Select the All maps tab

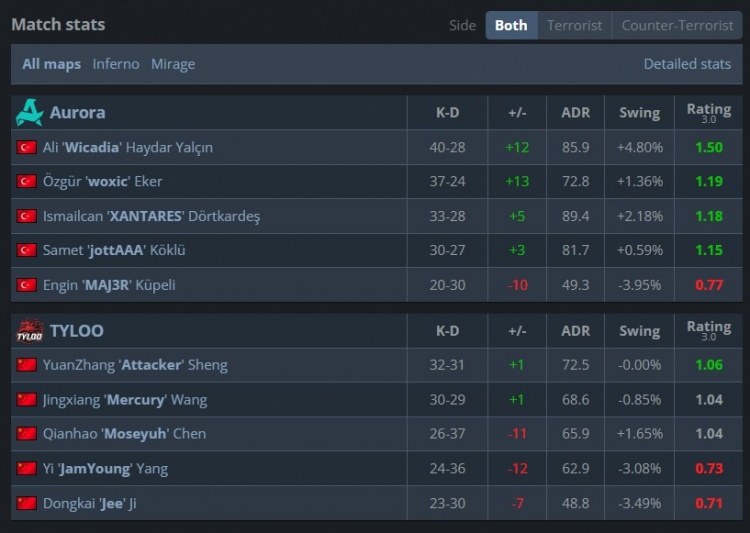pos(52,64)
